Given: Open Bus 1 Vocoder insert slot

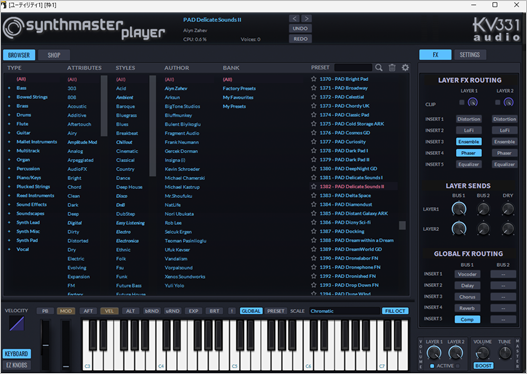Looking at the screenshot, I should click(467, 274).
